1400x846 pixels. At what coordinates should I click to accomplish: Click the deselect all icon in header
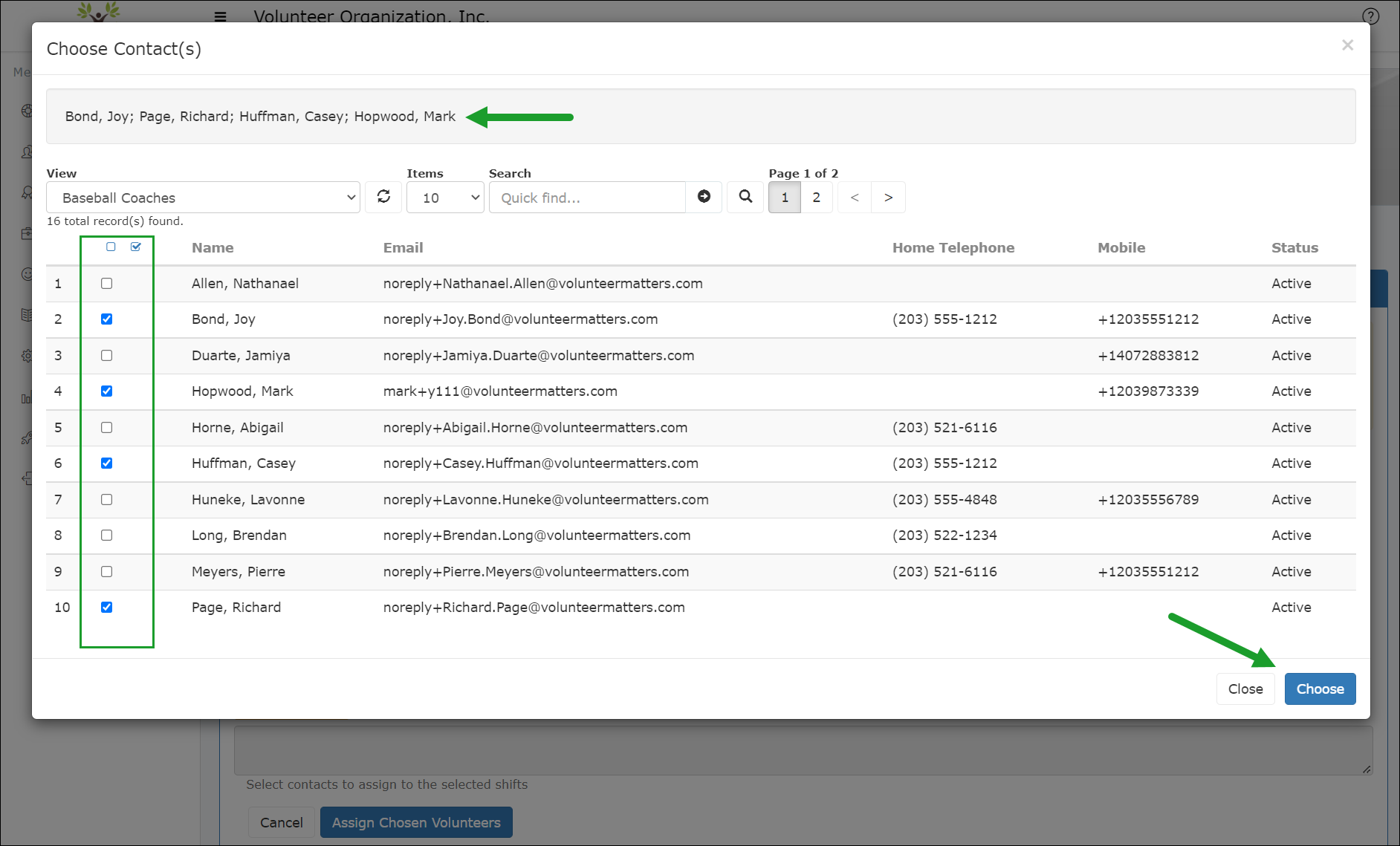coord(111,247)
